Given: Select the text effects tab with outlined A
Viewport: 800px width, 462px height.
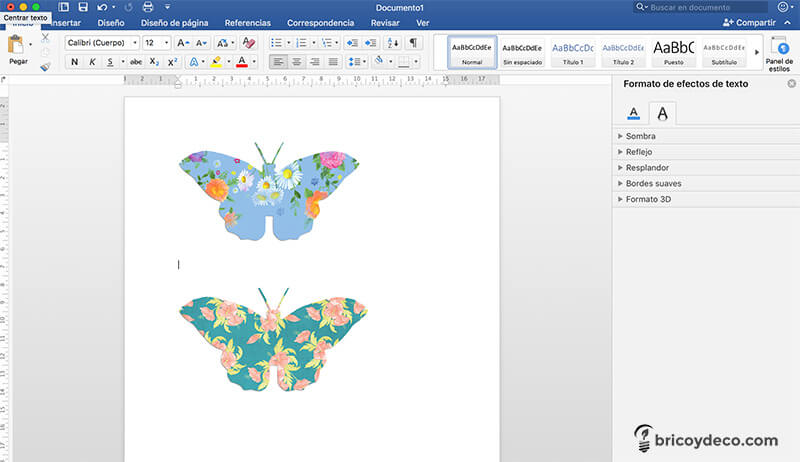Looking at the screenshot, I should point(661,113).
